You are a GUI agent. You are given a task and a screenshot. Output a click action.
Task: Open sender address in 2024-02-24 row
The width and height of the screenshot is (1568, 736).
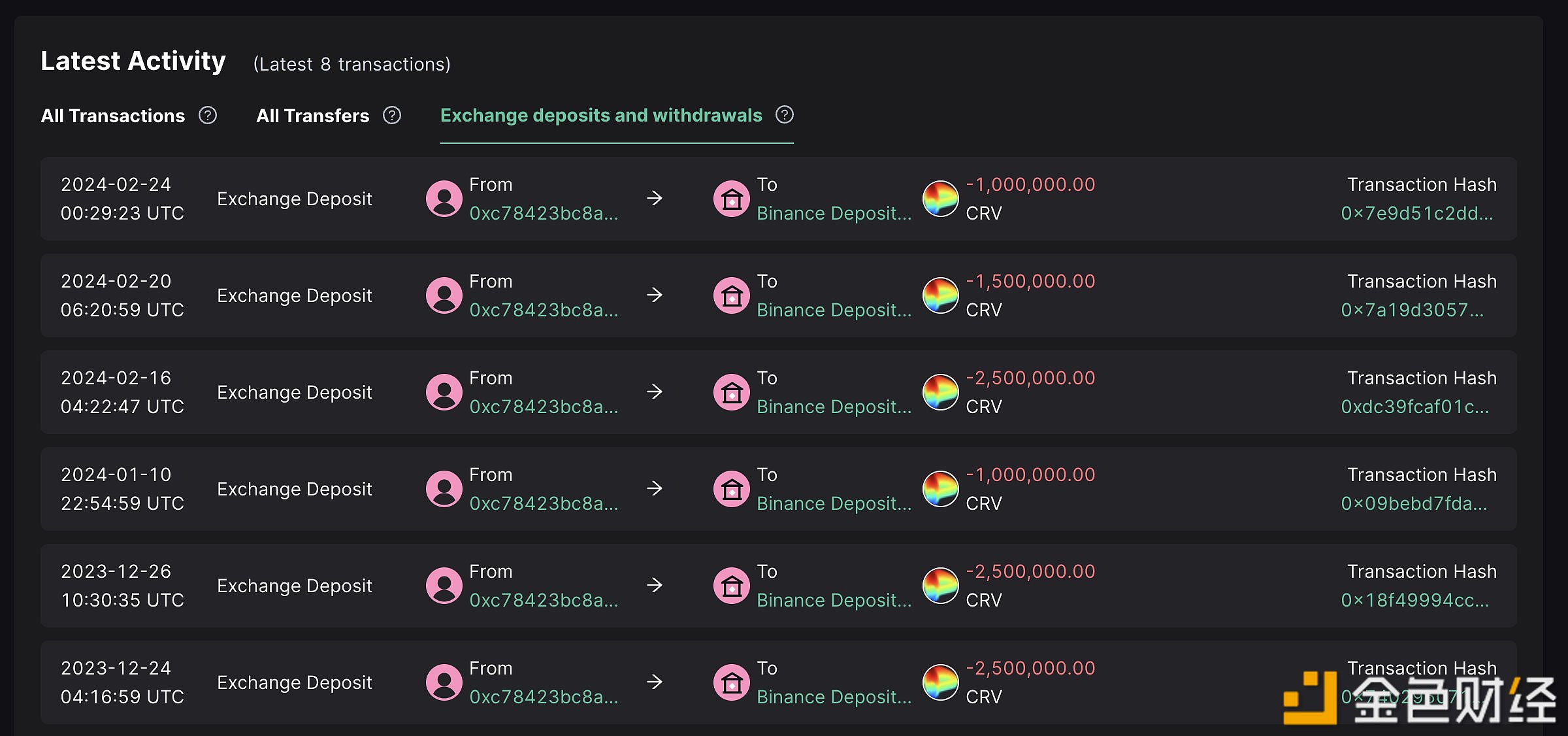click(544, 214)
